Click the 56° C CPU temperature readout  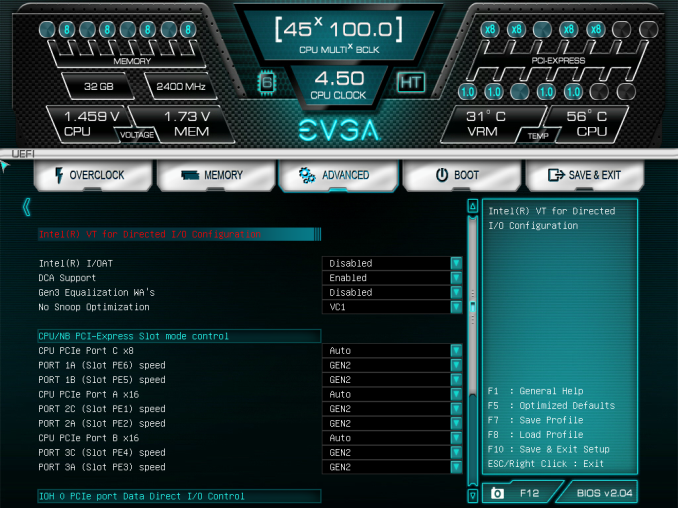[x=588, y=124]
